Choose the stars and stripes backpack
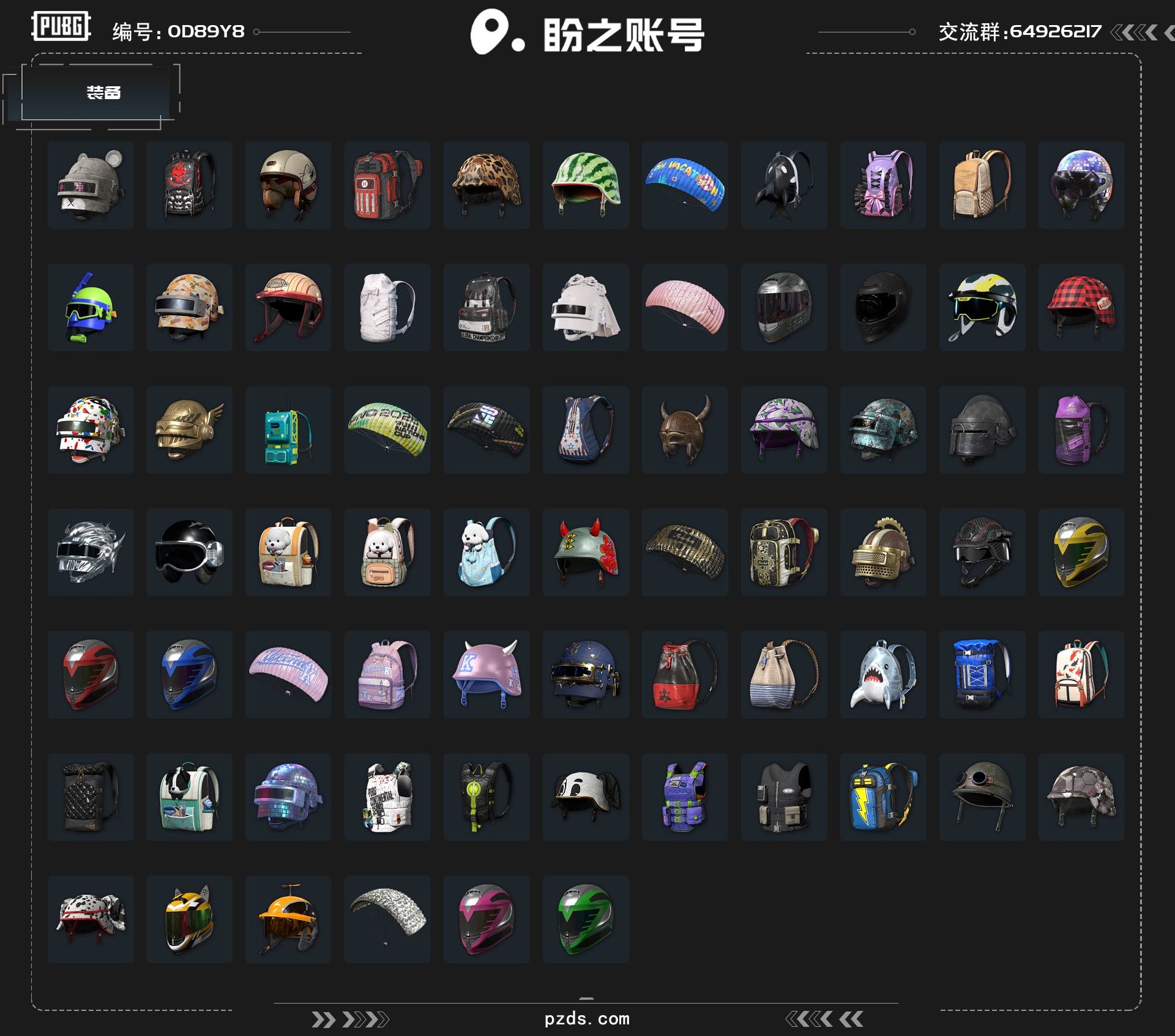Screen dimensions: 1175x1036 point(586,430)
